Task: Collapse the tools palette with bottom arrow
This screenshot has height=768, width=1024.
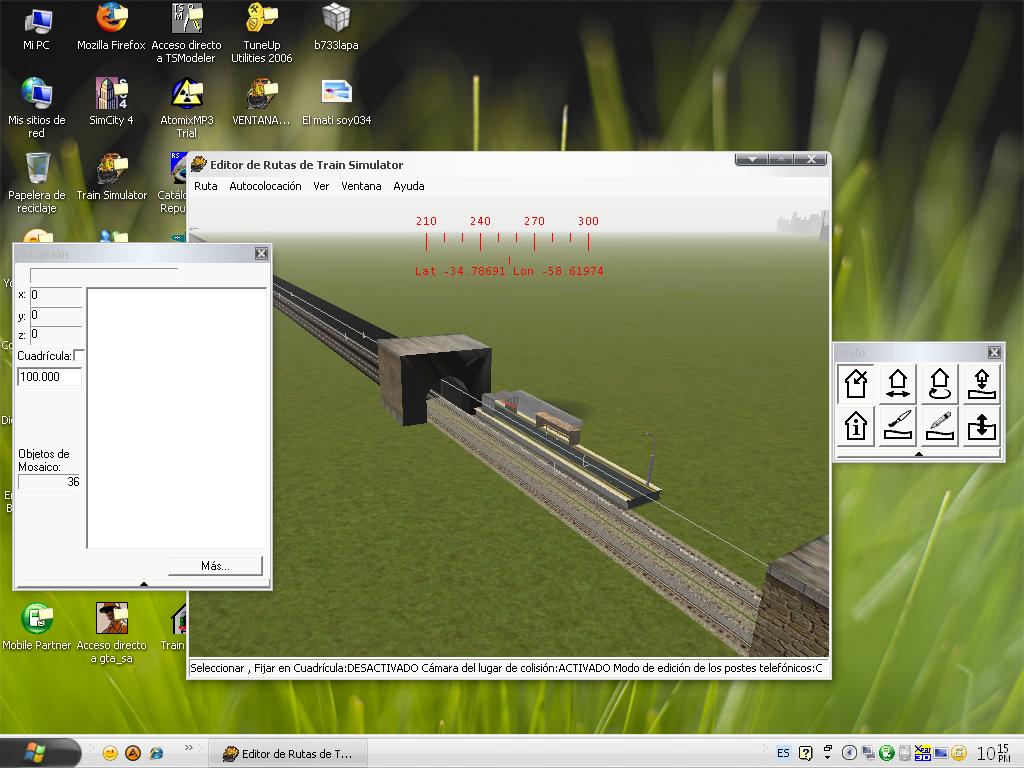Action: (x=918, y=454)
